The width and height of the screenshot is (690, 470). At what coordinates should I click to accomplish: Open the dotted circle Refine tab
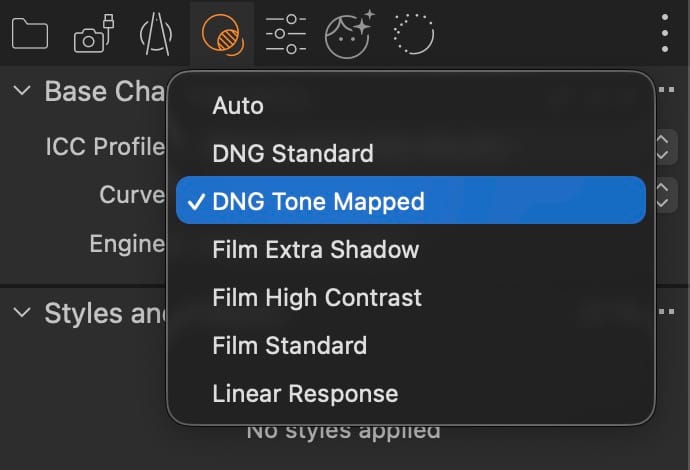point(414,35)
